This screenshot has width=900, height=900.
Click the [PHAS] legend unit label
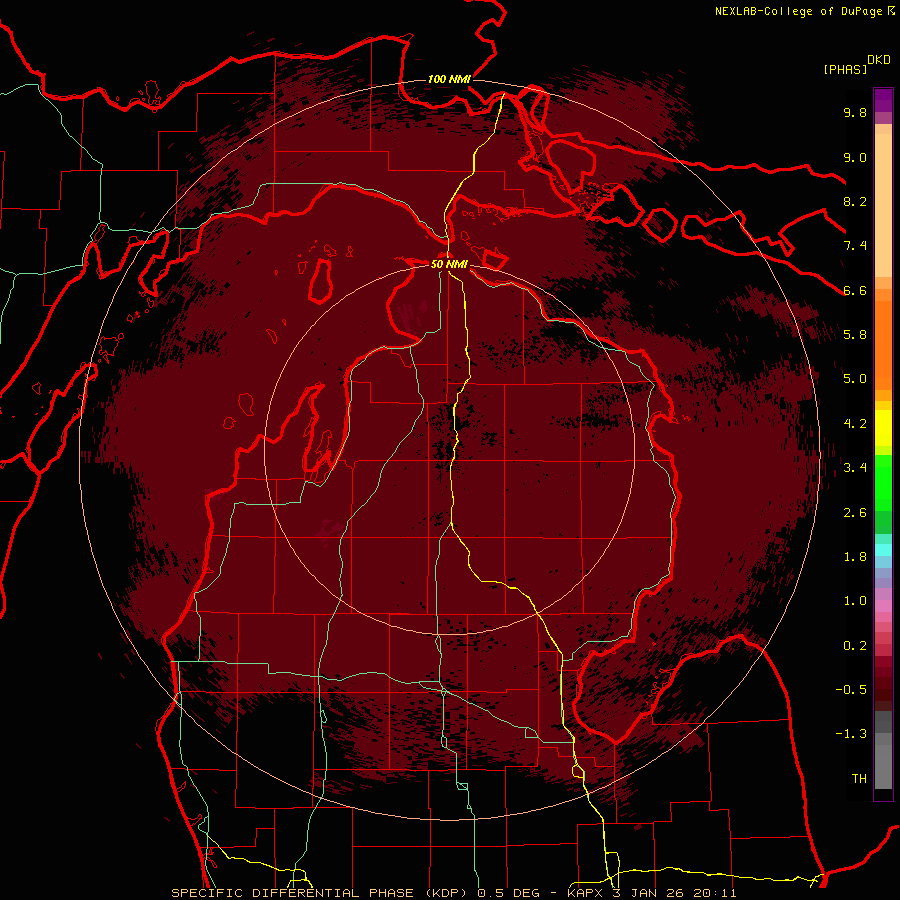[845, 69]
